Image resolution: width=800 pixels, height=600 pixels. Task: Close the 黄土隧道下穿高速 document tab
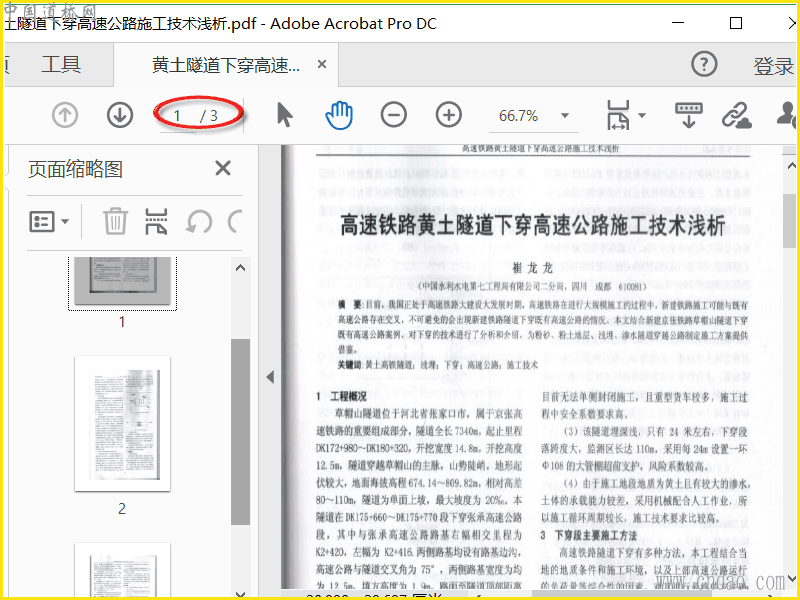click(322, 64)
